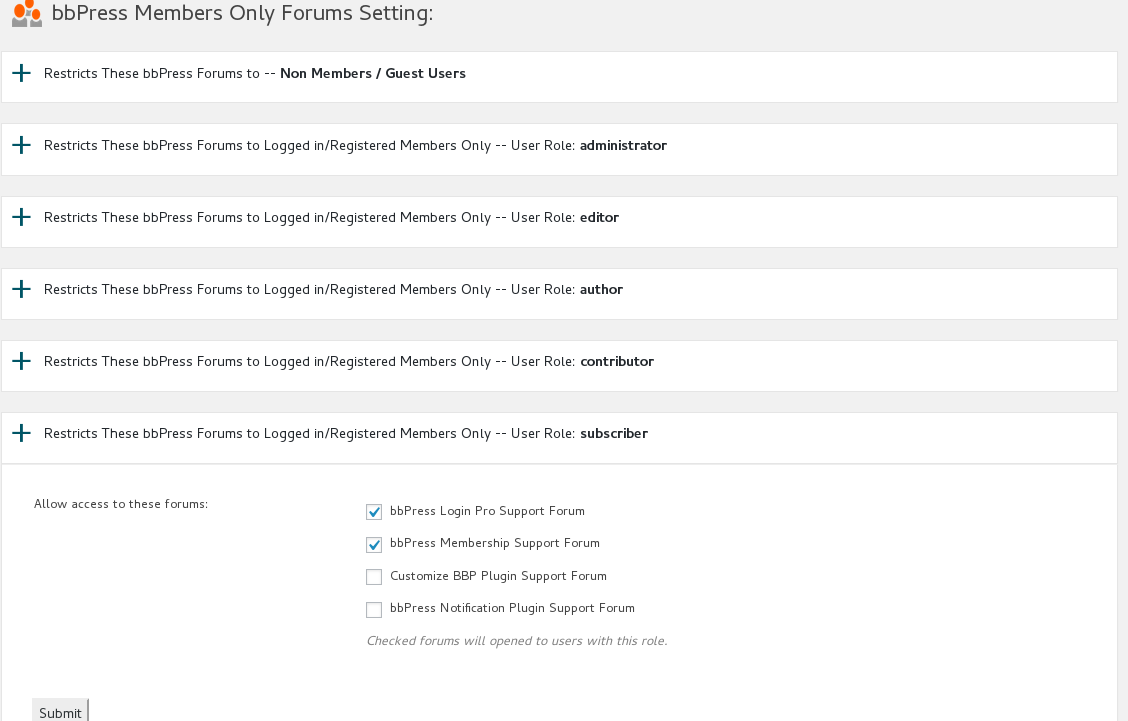1128x721 pixels.
Task: Click the orange members icon beside page title
Action: click(x=27, y=13)
